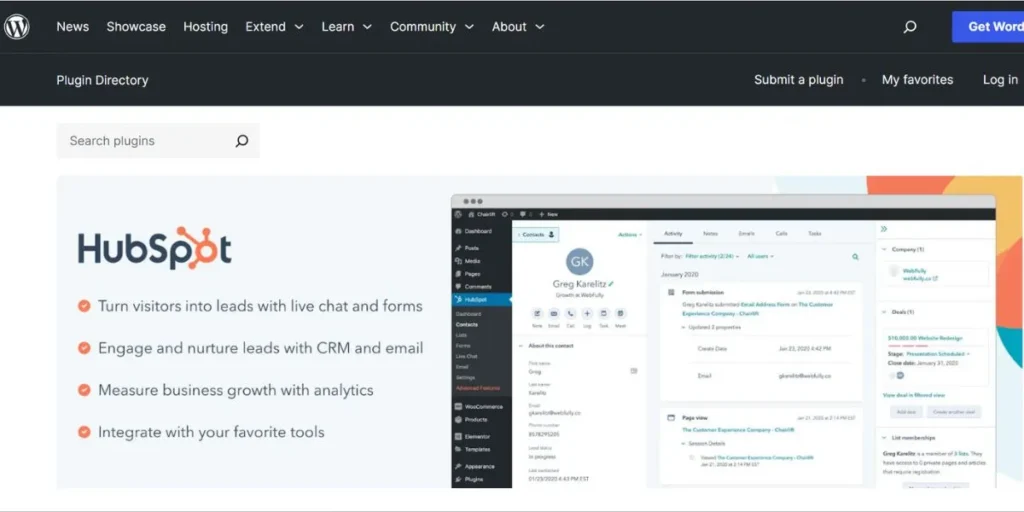Click the Get WordPress button
The height and width of the screenshot is (512, 1024).
point(987,27)
